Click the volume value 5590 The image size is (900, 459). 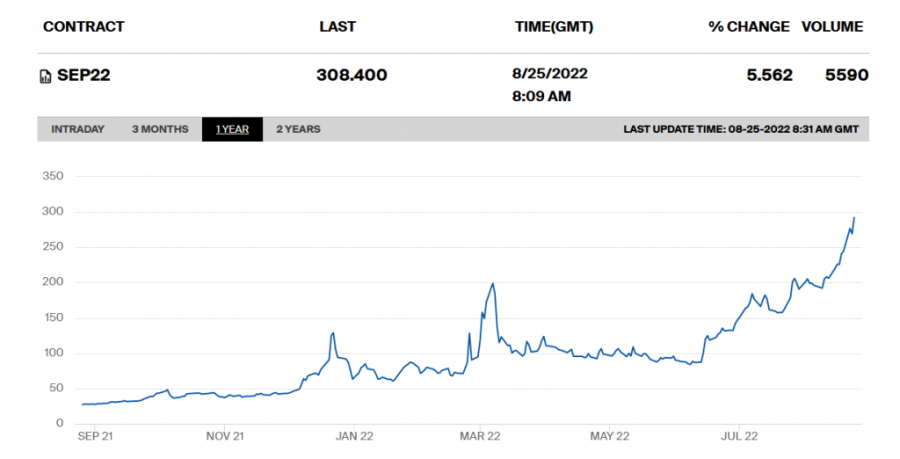click(x=846, y=75)
